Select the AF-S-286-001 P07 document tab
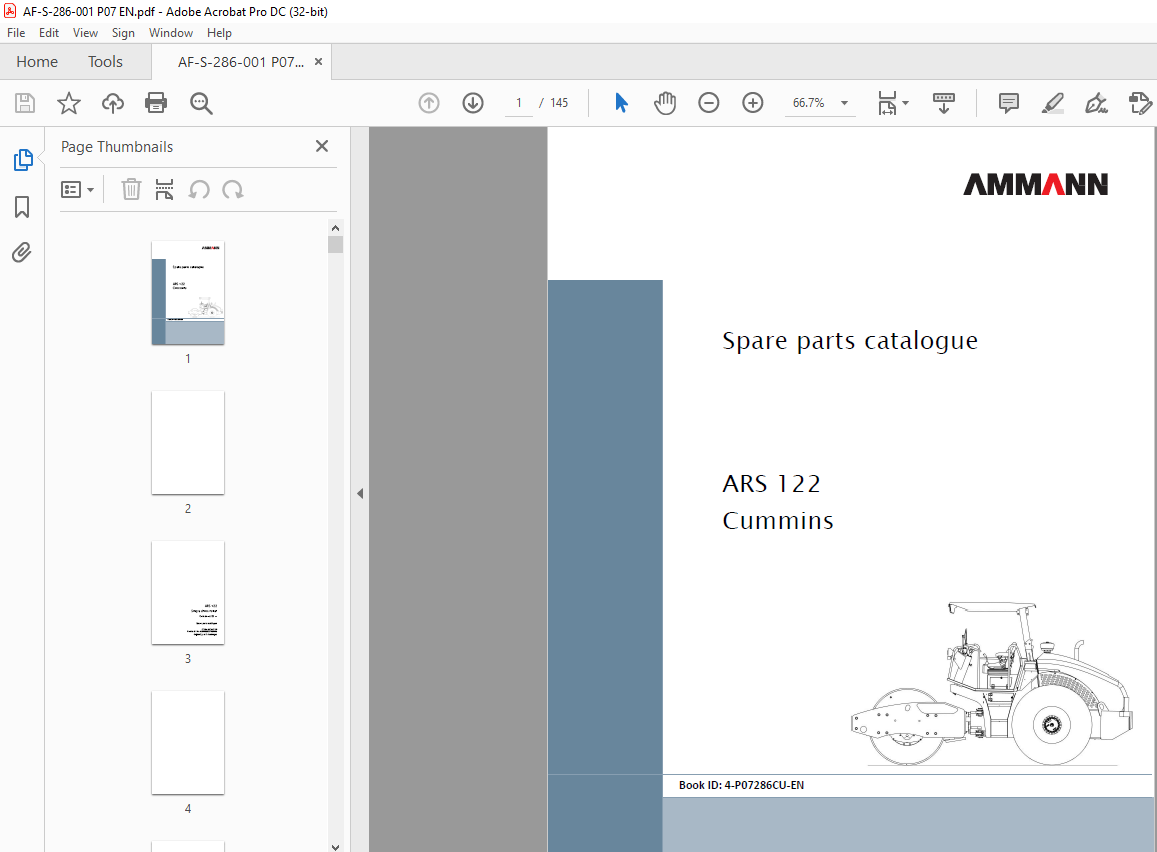The height and width of the screenshot is (852, 1157). tap(241, 62)
